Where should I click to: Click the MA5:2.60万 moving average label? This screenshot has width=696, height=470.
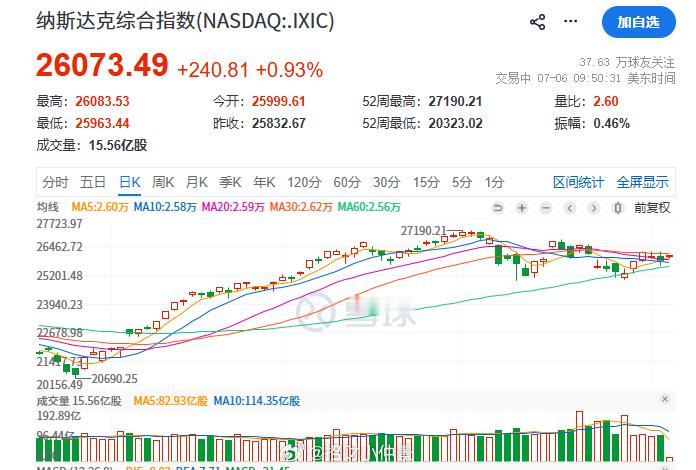coord(100,207)
